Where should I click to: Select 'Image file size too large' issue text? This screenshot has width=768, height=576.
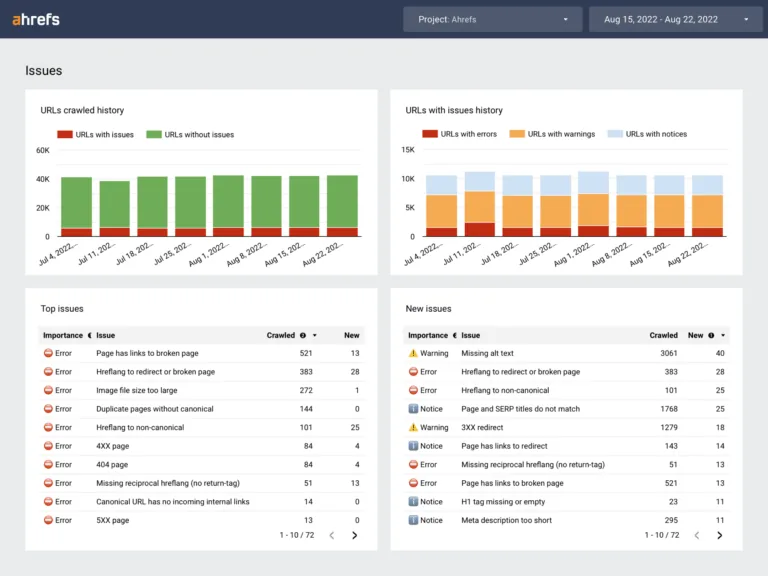[x=137, y=390]
